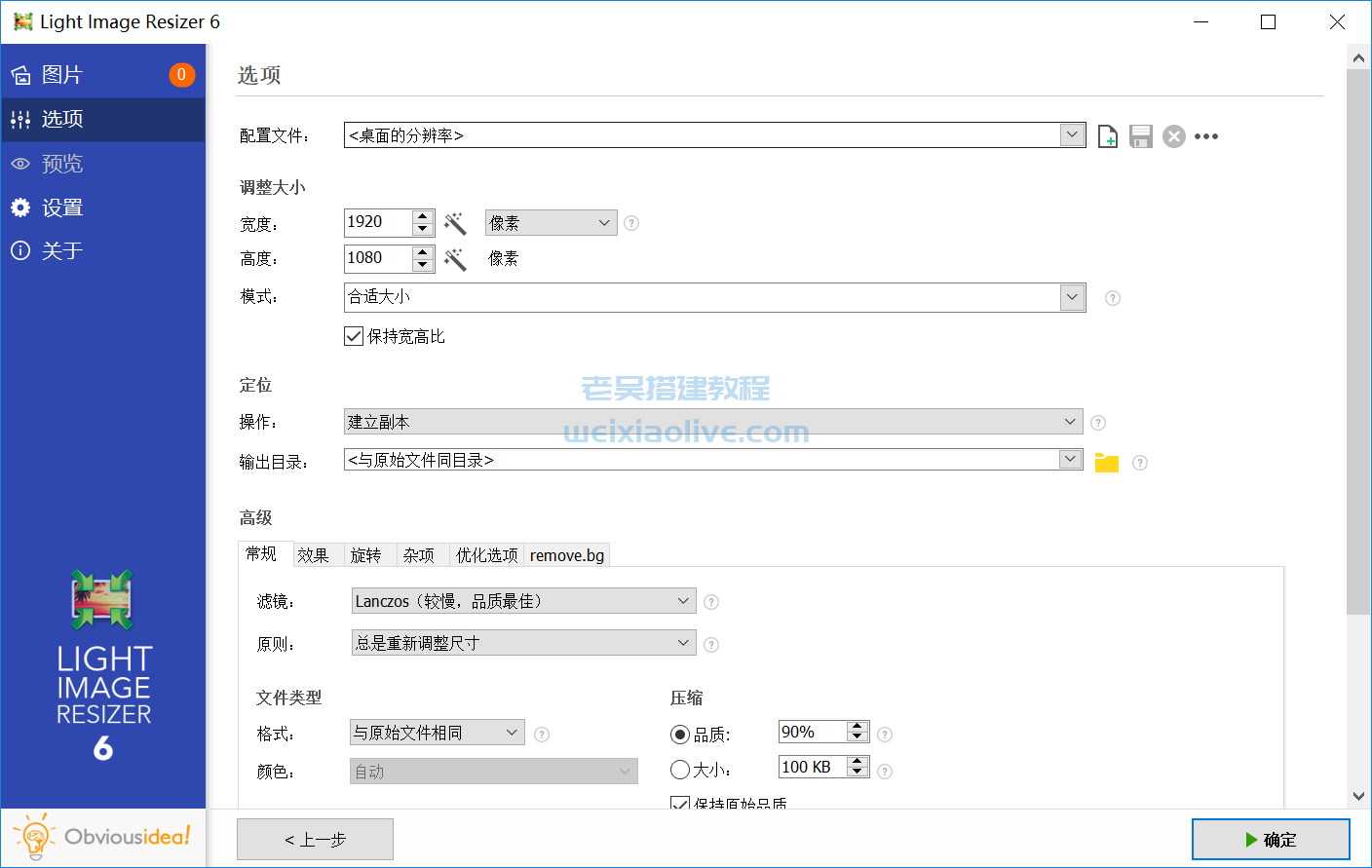Screen dimensions: 1372x868
Task: Click inside the 高度 height input field
Action: point(380,258)
